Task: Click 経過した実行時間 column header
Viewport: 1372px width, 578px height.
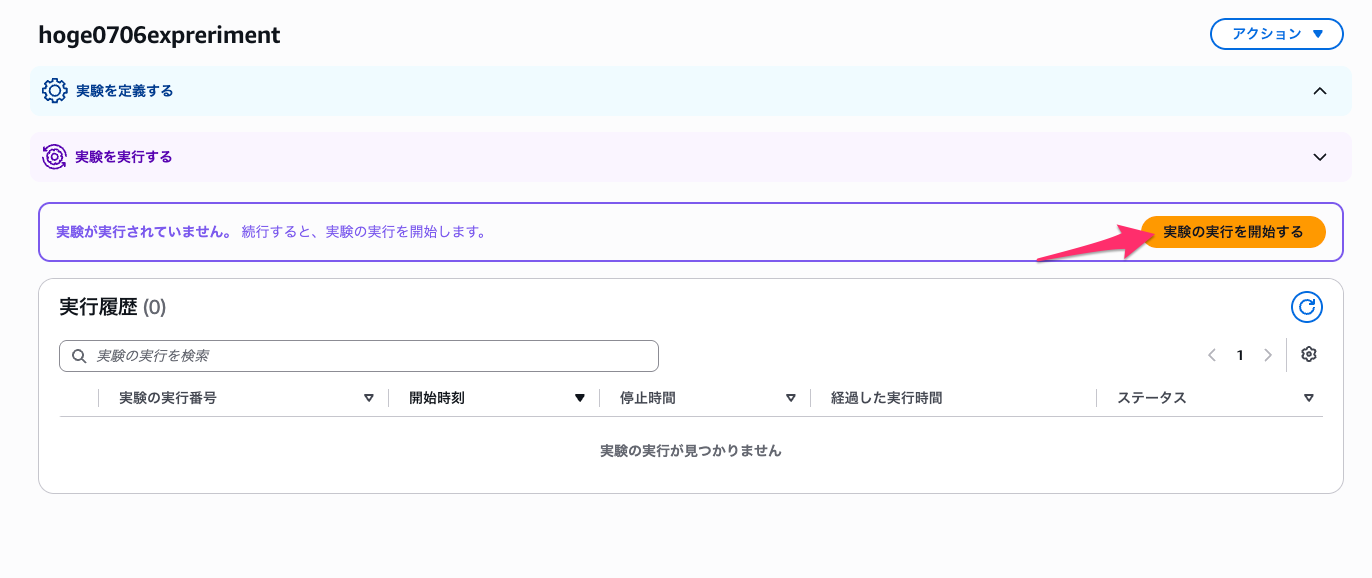Action: [x=887, y=398]
